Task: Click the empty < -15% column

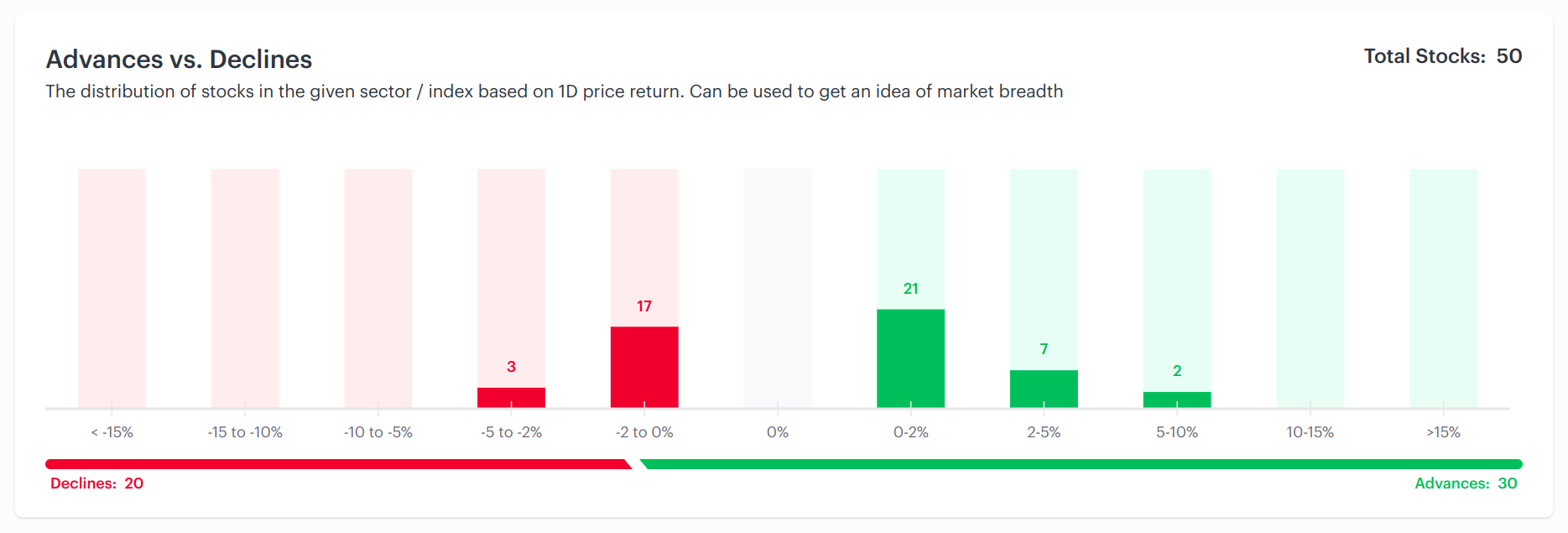Action: [x=112, y=288]
